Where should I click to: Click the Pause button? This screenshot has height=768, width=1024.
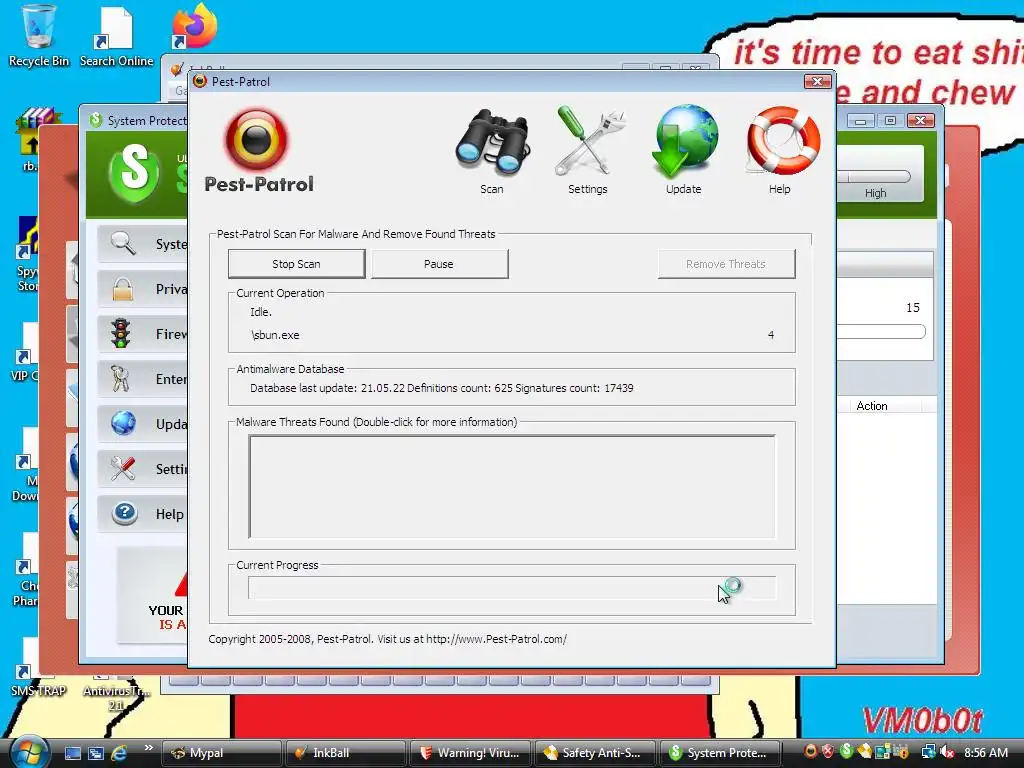[x=440, y=264]
